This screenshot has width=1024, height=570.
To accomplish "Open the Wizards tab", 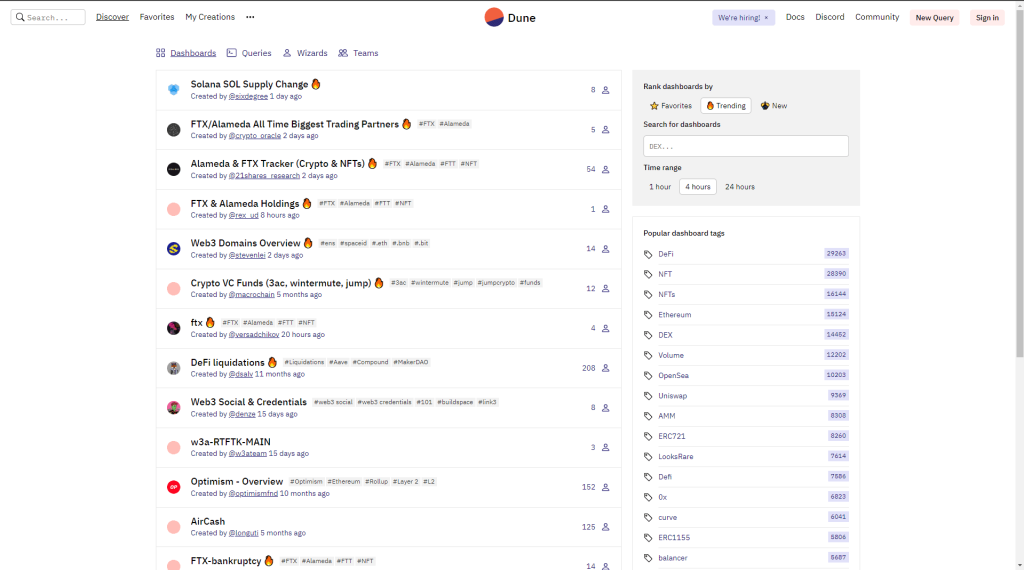I will point(305,53).
